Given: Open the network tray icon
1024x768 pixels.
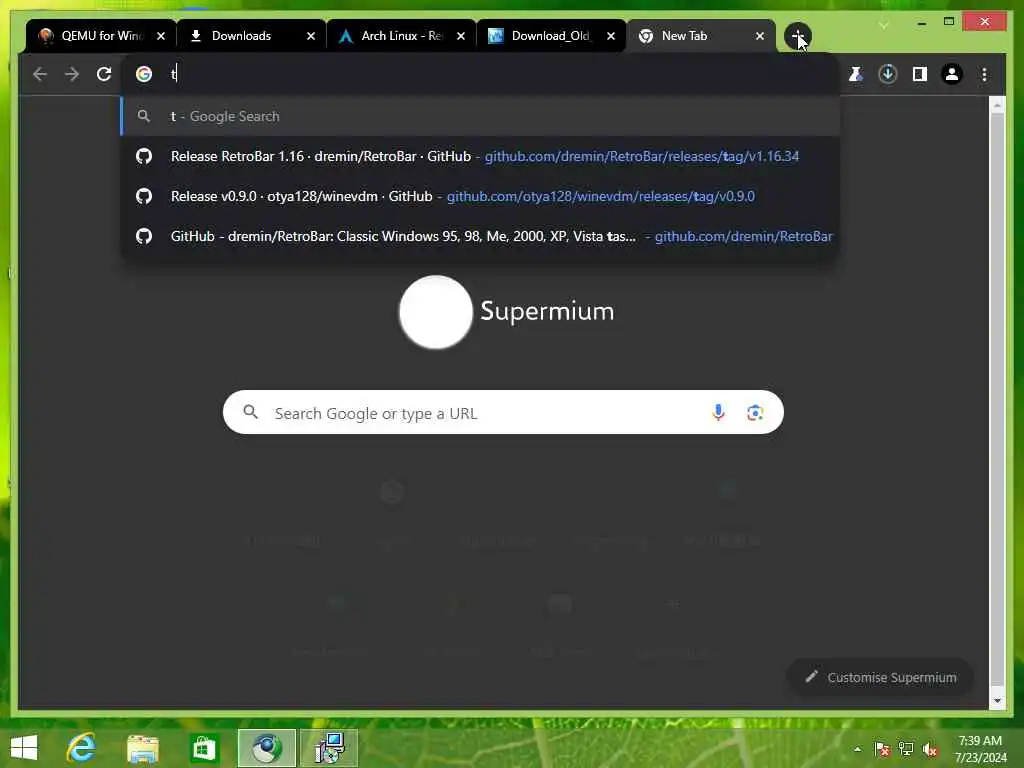Looking at the screenshot, I should [906, 749].
